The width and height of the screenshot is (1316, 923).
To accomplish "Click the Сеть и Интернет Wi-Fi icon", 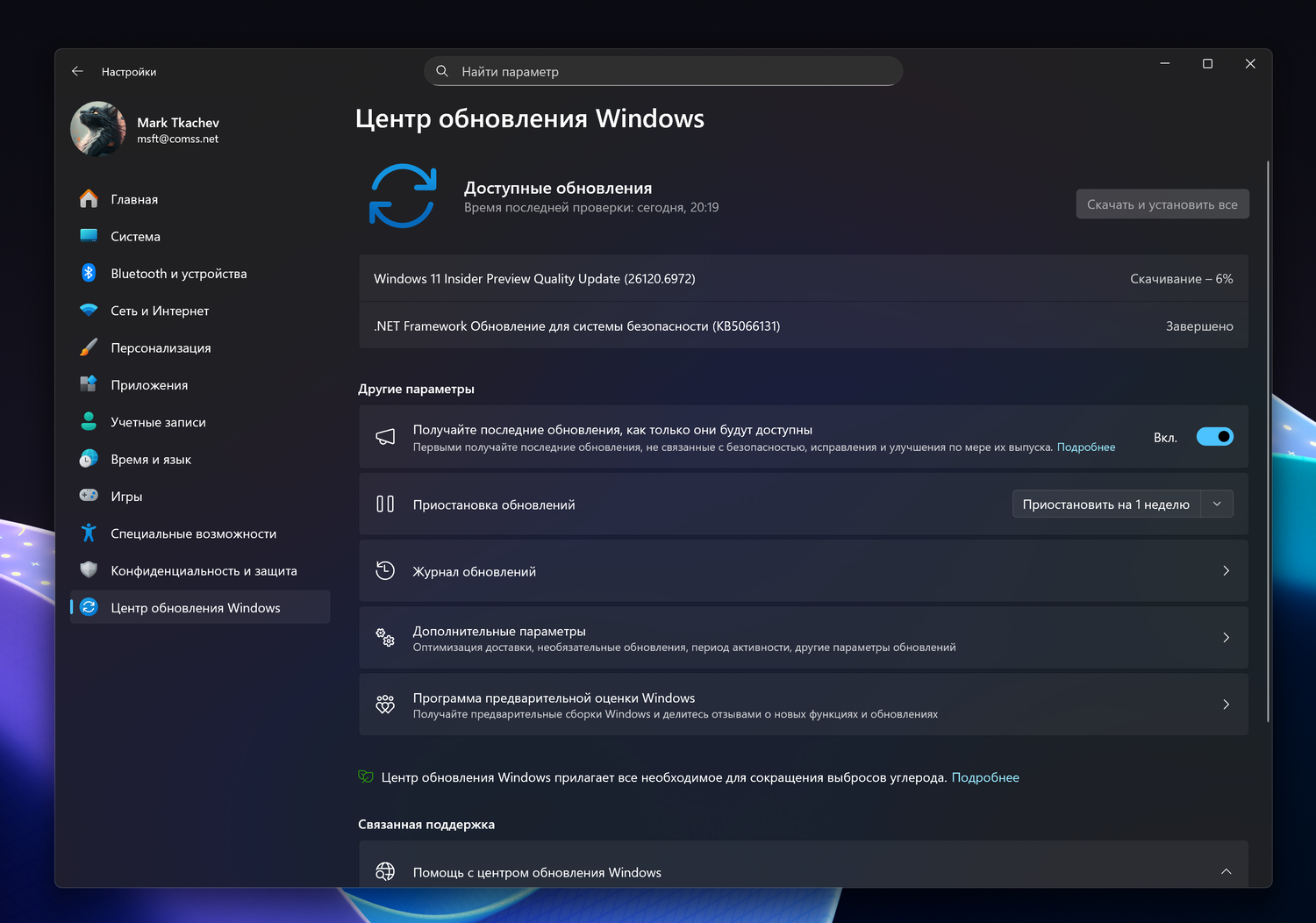I will pyautogui.click(x=89, y=310).
